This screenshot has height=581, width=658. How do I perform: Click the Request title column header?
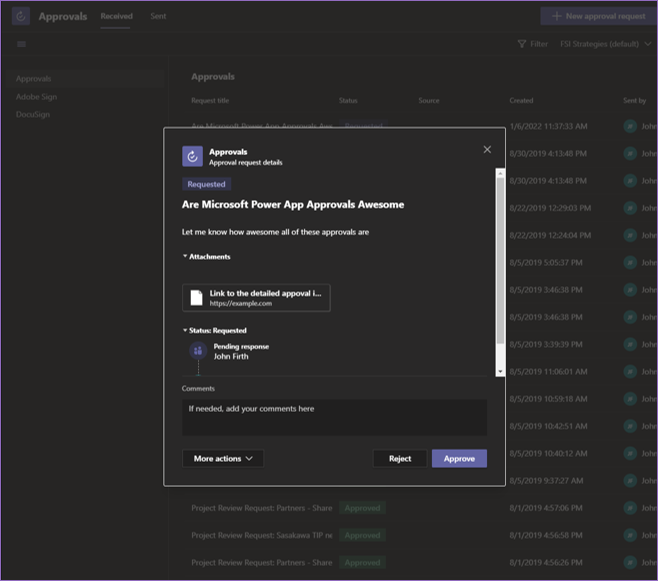(210, 101)
